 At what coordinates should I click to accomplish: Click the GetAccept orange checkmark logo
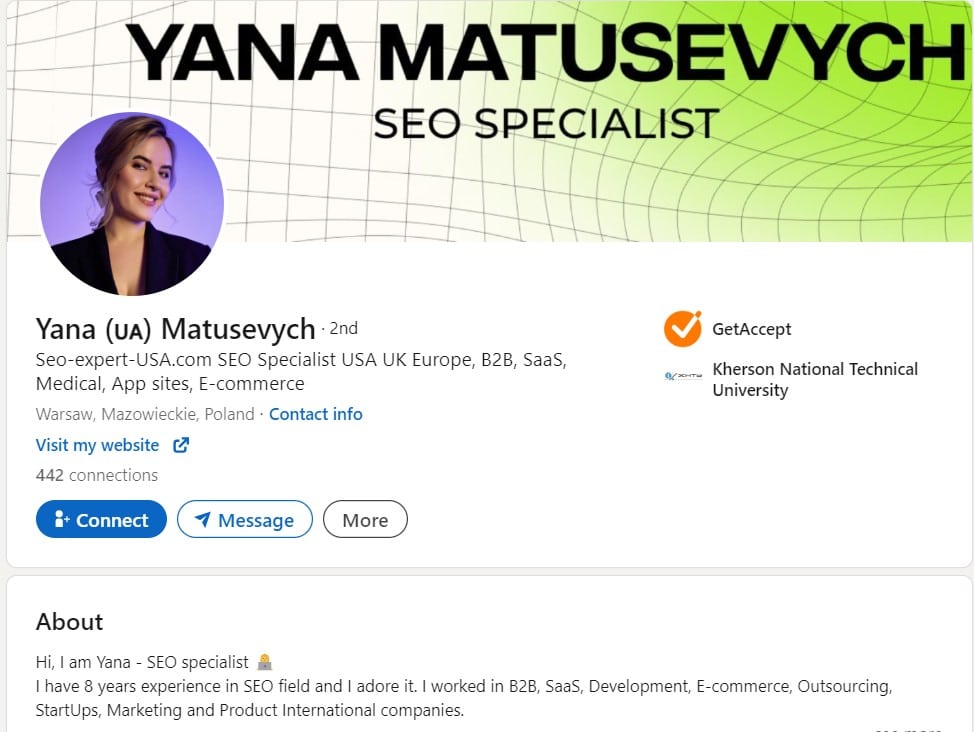pyautogui.click(x=683, y=329)
